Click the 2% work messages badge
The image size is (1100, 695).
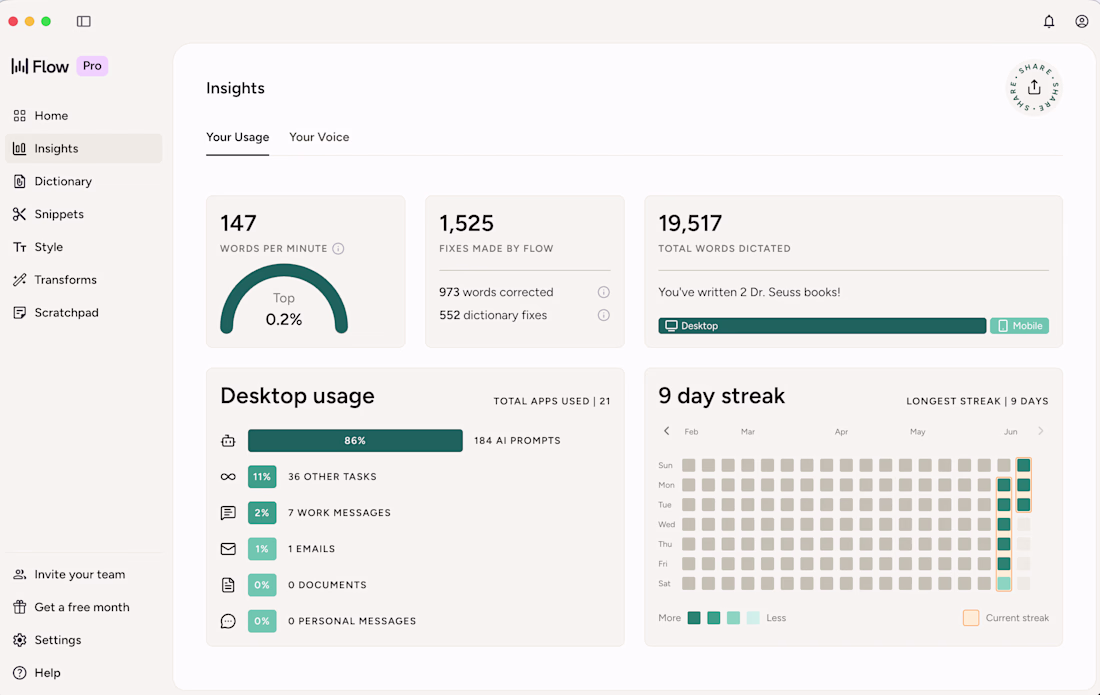(x=262, y=513)
